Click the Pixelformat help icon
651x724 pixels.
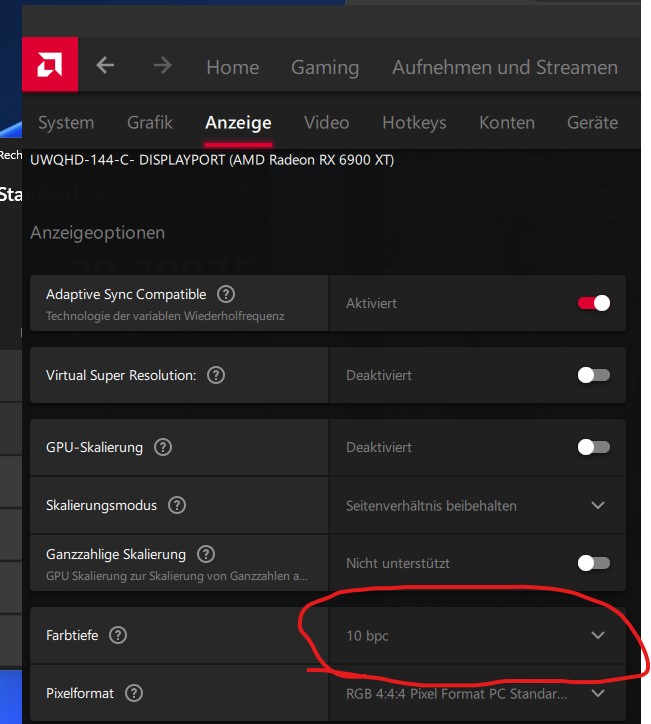134,693
